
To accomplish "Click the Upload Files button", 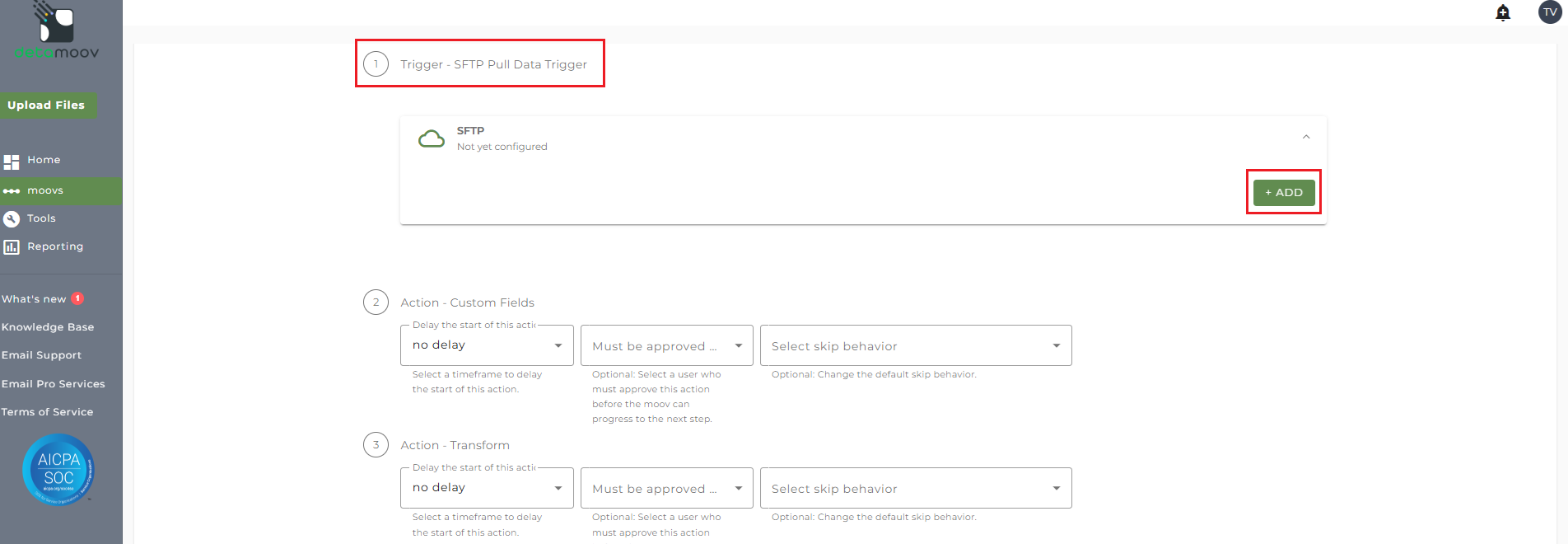I will (47, 105).
